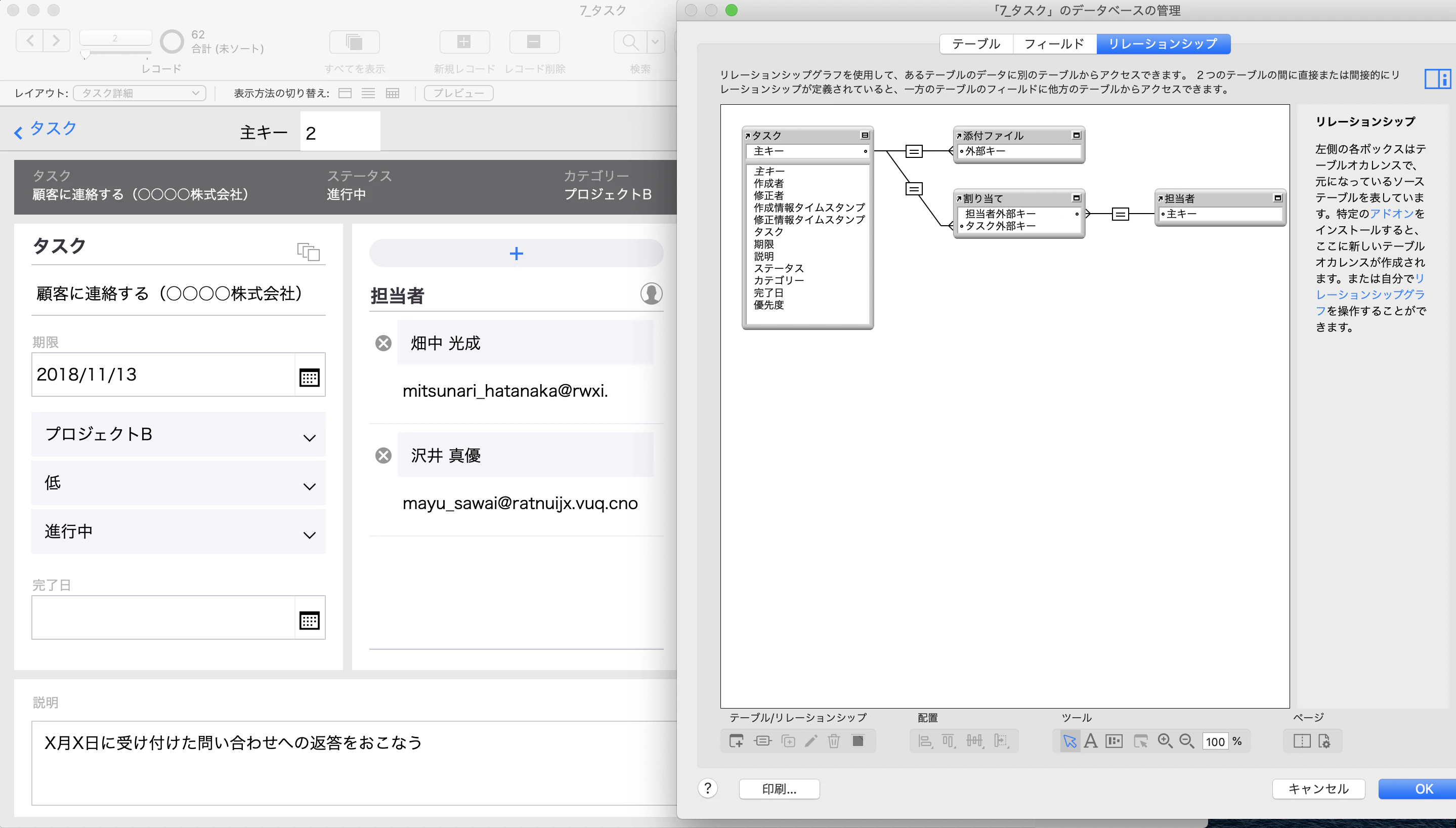1456x828 pixels.
Task: Go to the previous record
Action: [x=29, y=40]
